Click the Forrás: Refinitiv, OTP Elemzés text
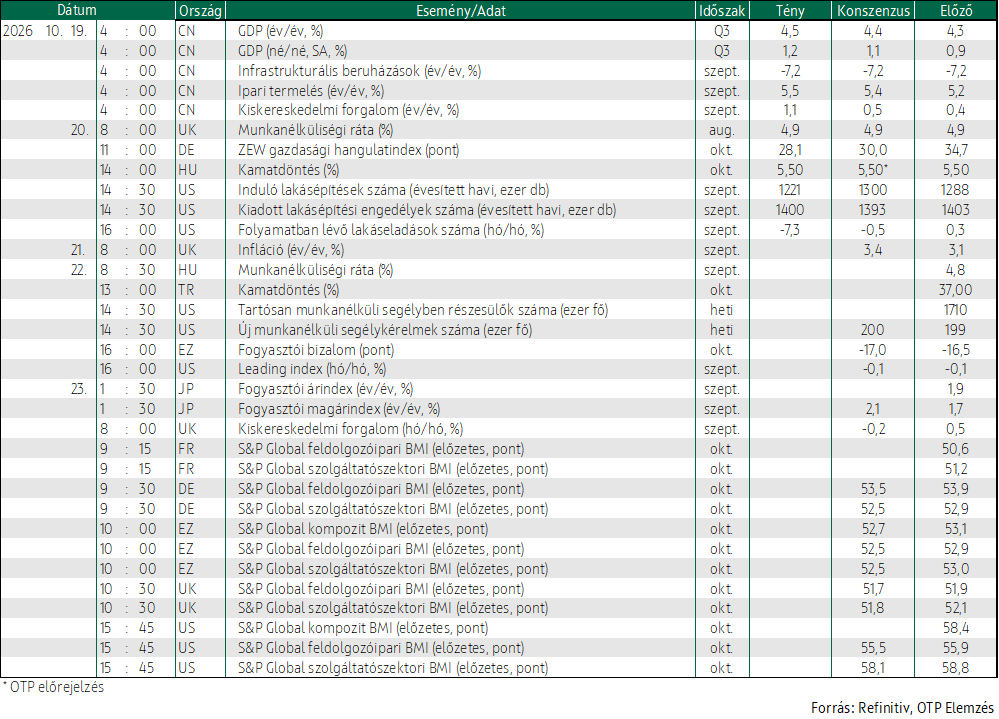Screen dimensions: 999x719 pos(902,708)
